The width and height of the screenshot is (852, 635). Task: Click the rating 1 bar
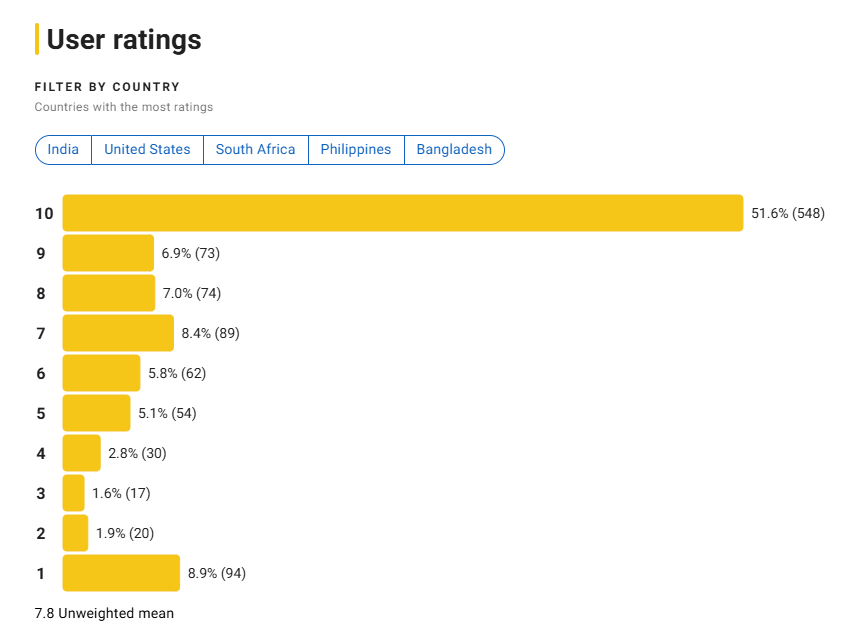(121, 573)
